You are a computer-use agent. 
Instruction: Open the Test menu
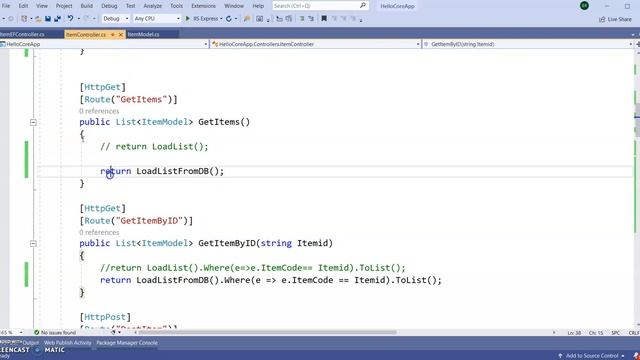(x=130, y=6)
